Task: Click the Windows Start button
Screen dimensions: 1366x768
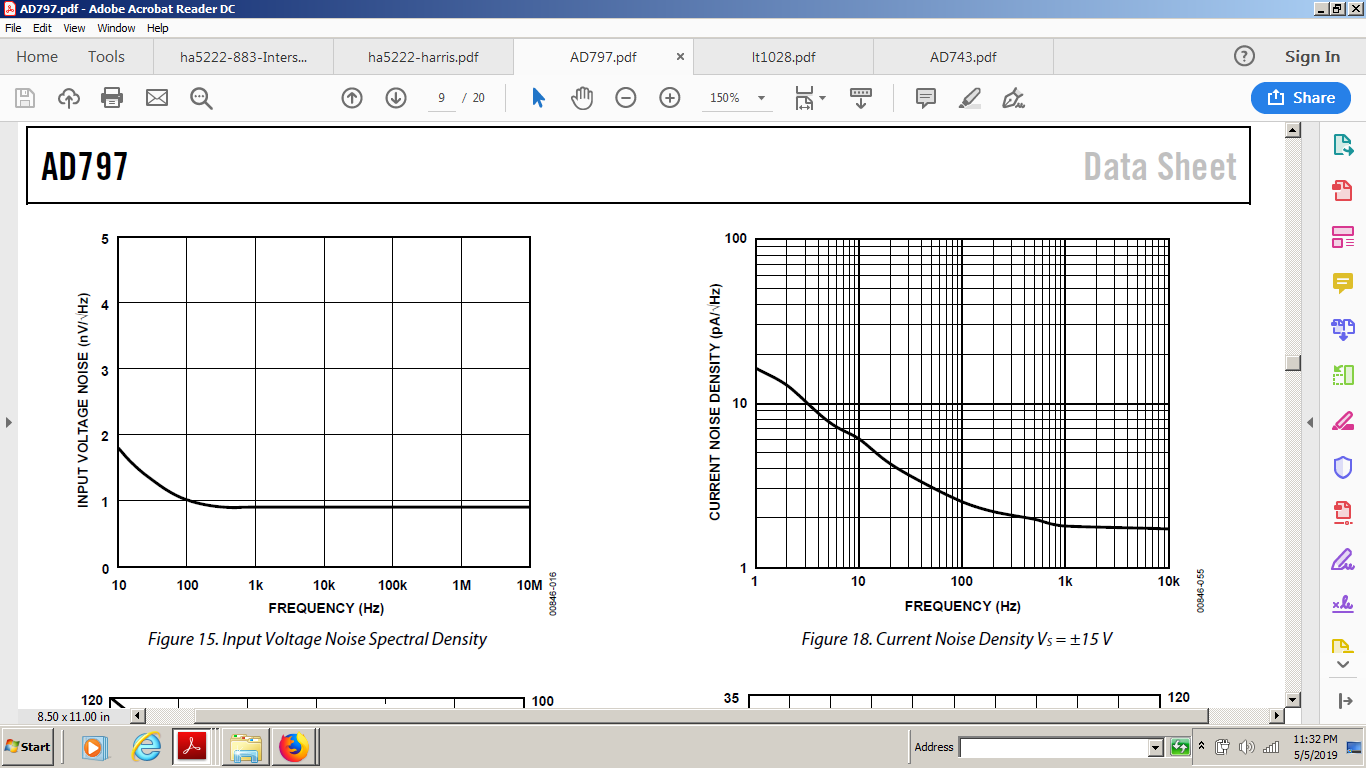Action: coord(28,746)
